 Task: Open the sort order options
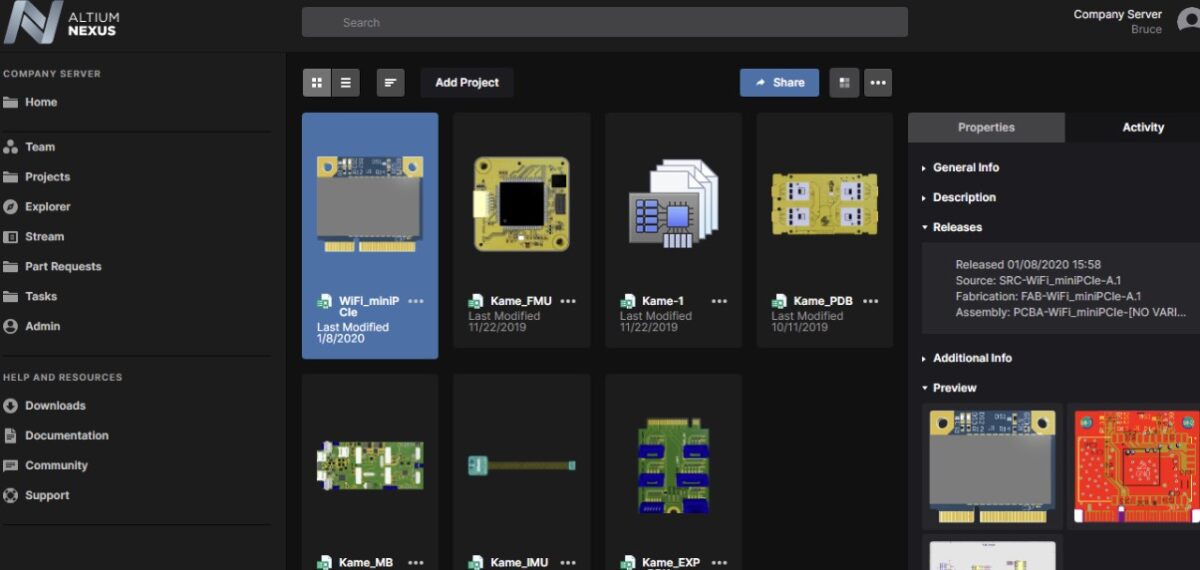point(390,83)
